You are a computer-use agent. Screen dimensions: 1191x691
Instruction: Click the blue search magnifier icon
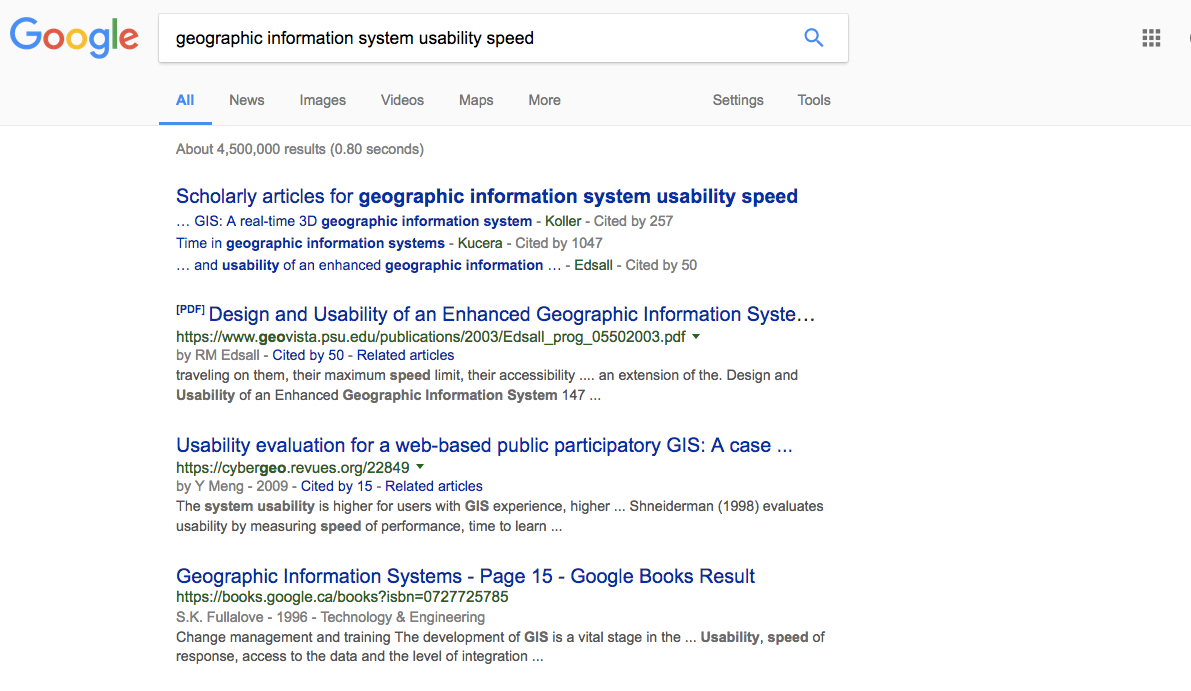point(813,37)
